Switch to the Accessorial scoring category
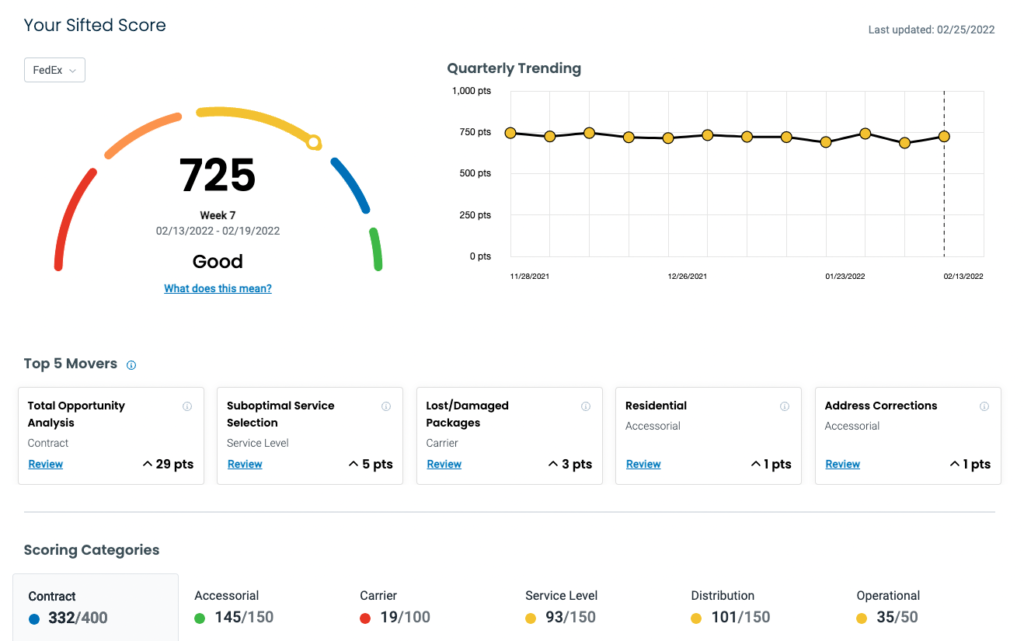Viewport: 1024px width, 641px height. 227,606
